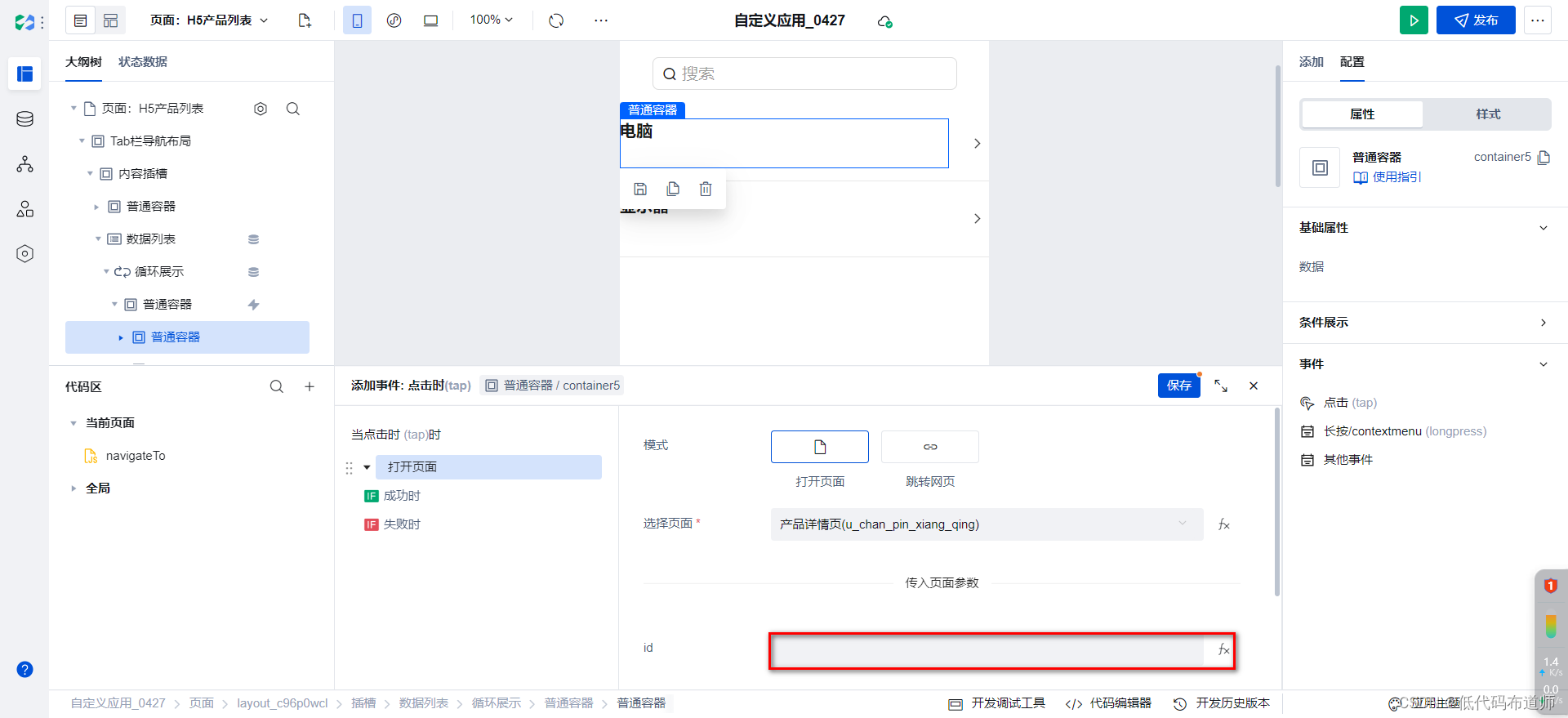Image resolution: width=1568 pixels, height=718 pixels.
Task: Collapse the 内容插槽 node
Action: point(90,174)
